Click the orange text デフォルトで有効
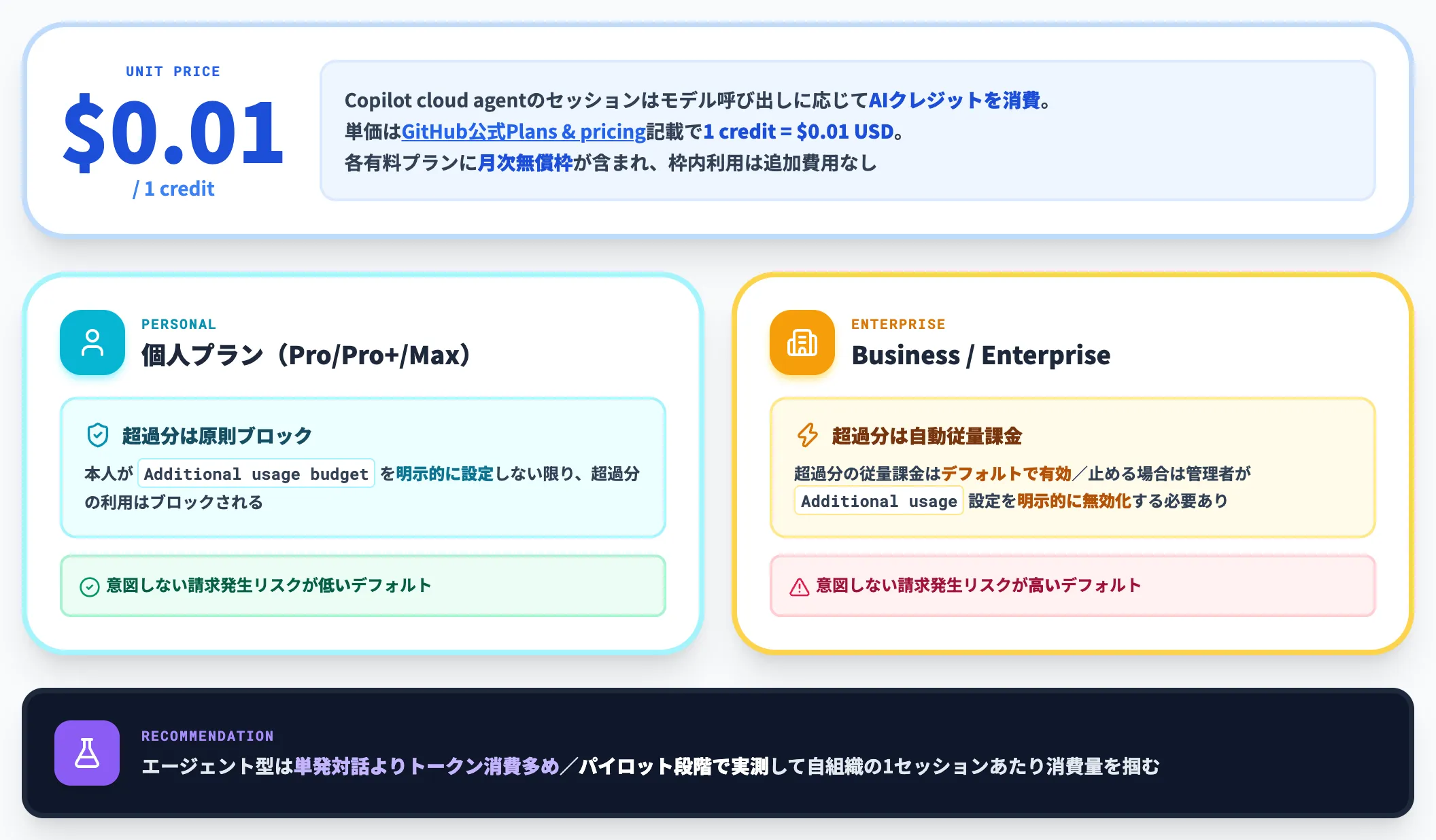The height and width of the screenshot is (840, 1436). (x=1006, y=474)
